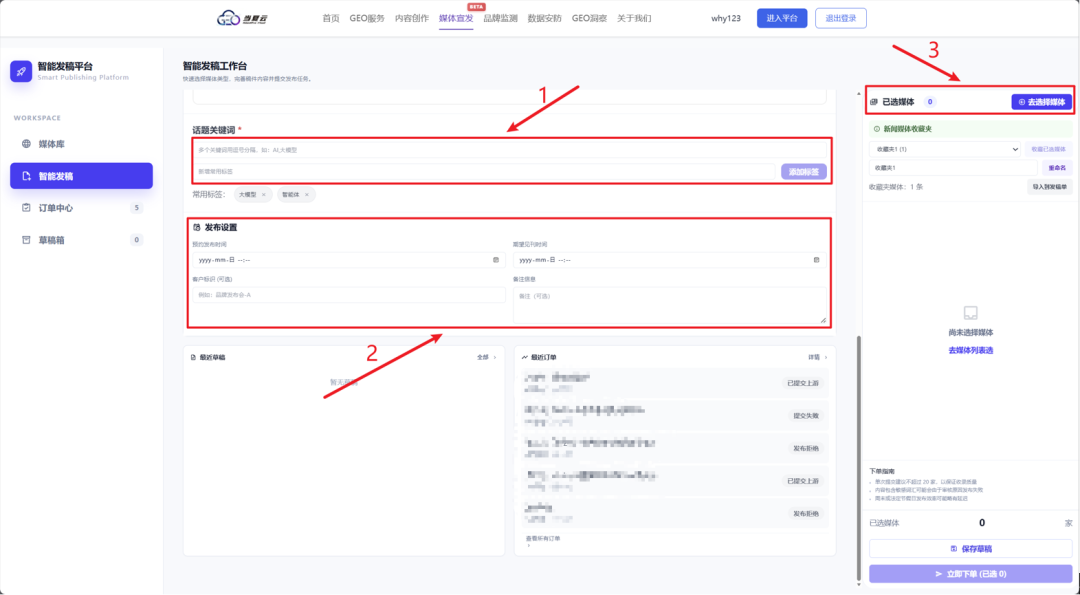Click the main content vertical scrollbar
1080x595 pixels.
tap(858, 459)
